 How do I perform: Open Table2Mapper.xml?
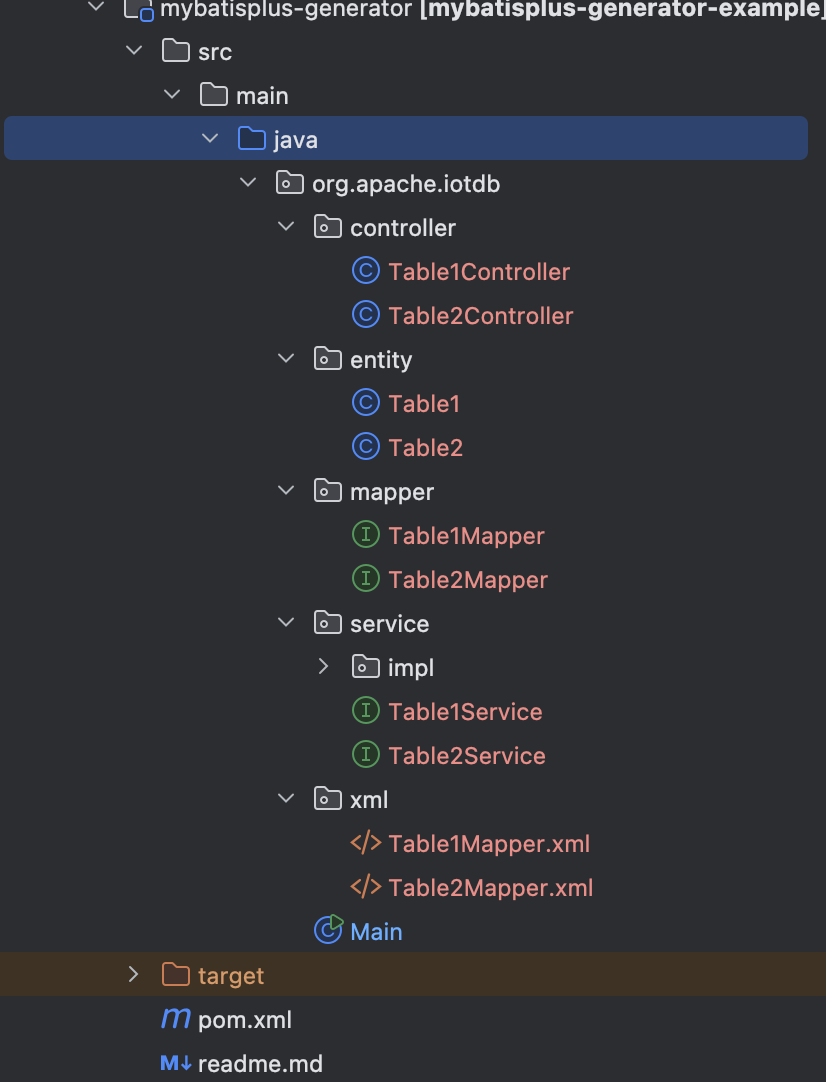coord(489,887)
